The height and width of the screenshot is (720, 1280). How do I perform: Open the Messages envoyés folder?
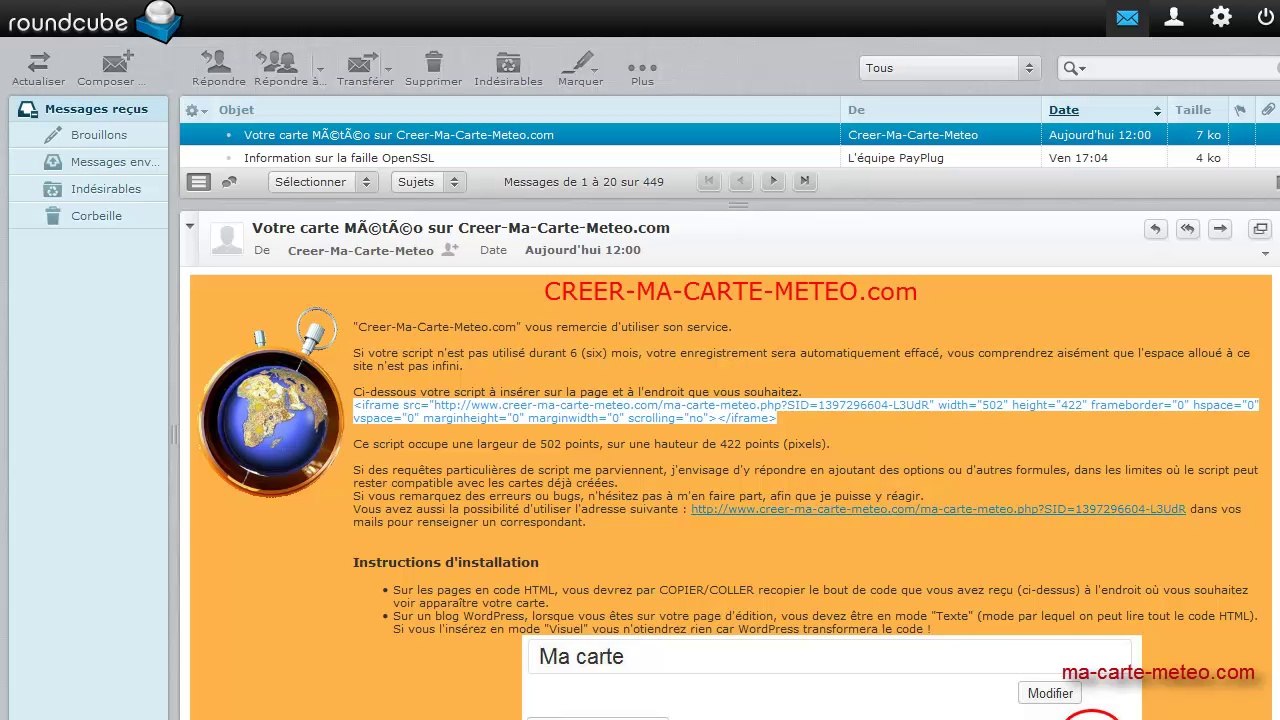point(88,162)
